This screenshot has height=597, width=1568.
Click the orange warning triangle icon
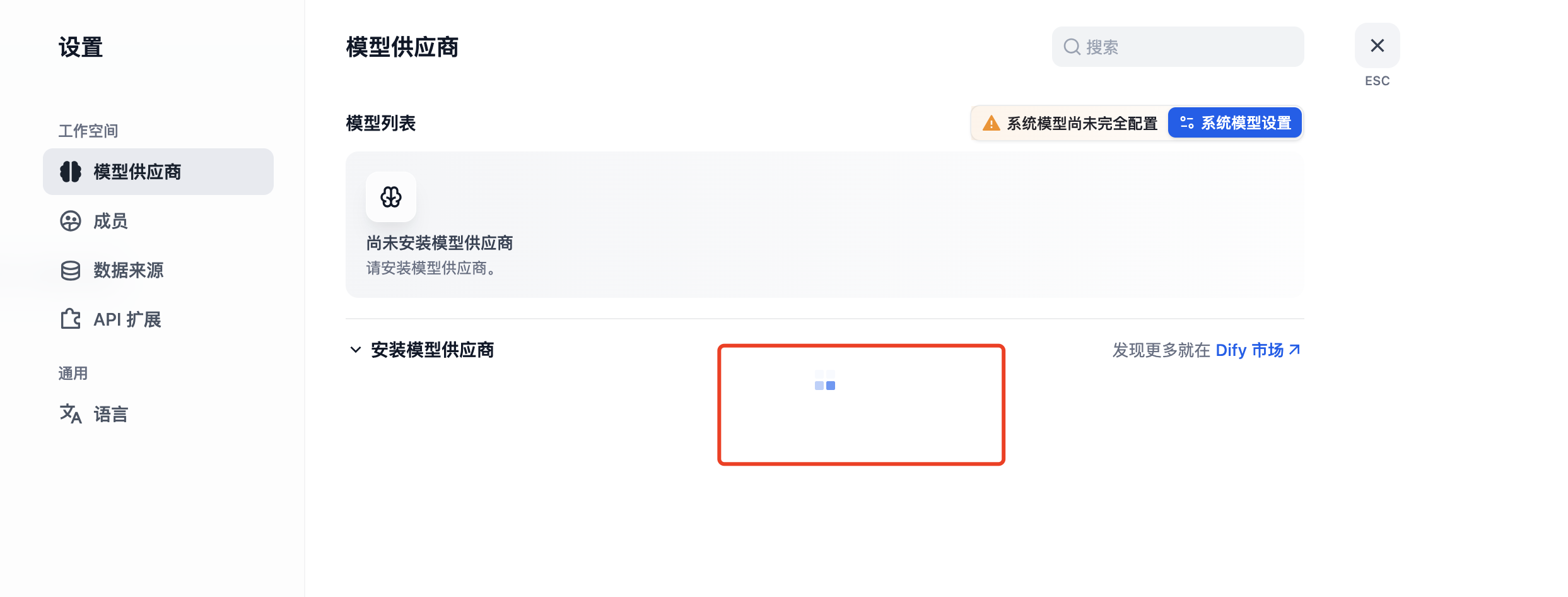(x=992, y=123)
